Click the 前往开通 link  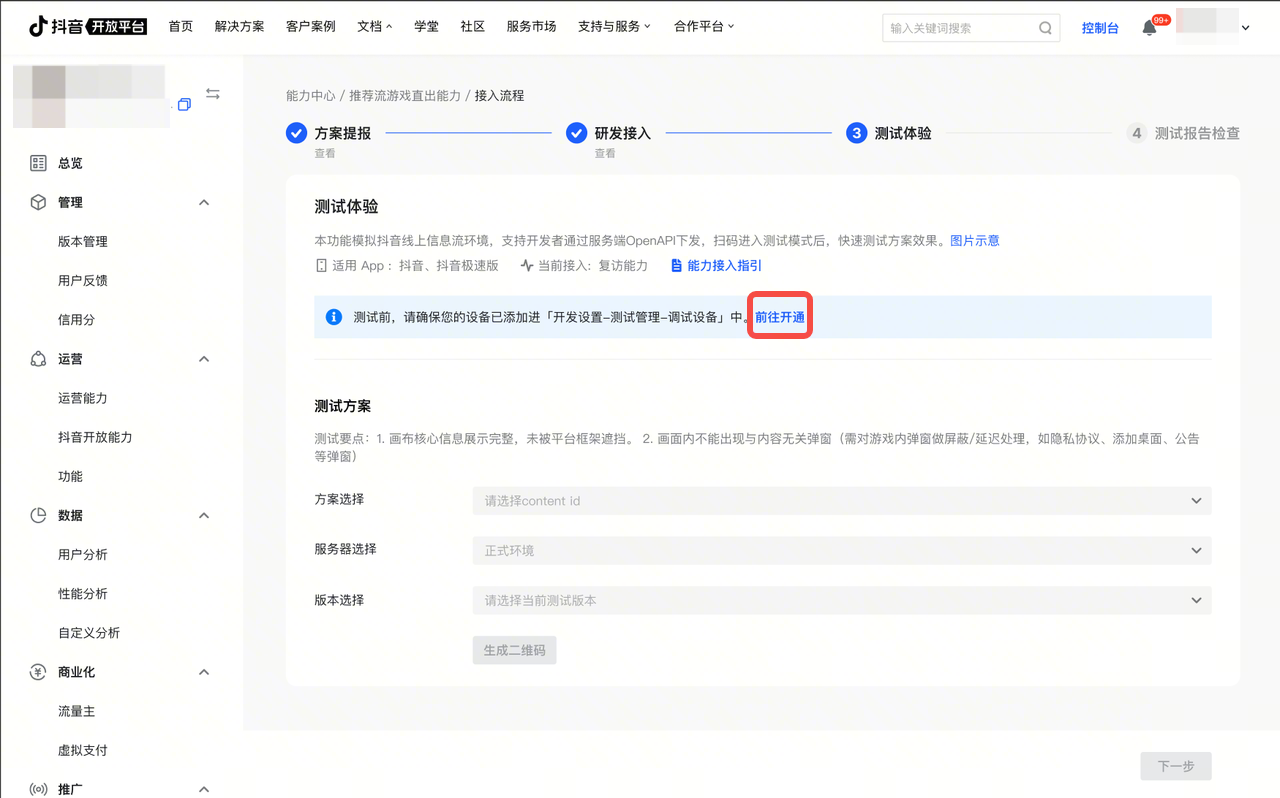(780, 317)
